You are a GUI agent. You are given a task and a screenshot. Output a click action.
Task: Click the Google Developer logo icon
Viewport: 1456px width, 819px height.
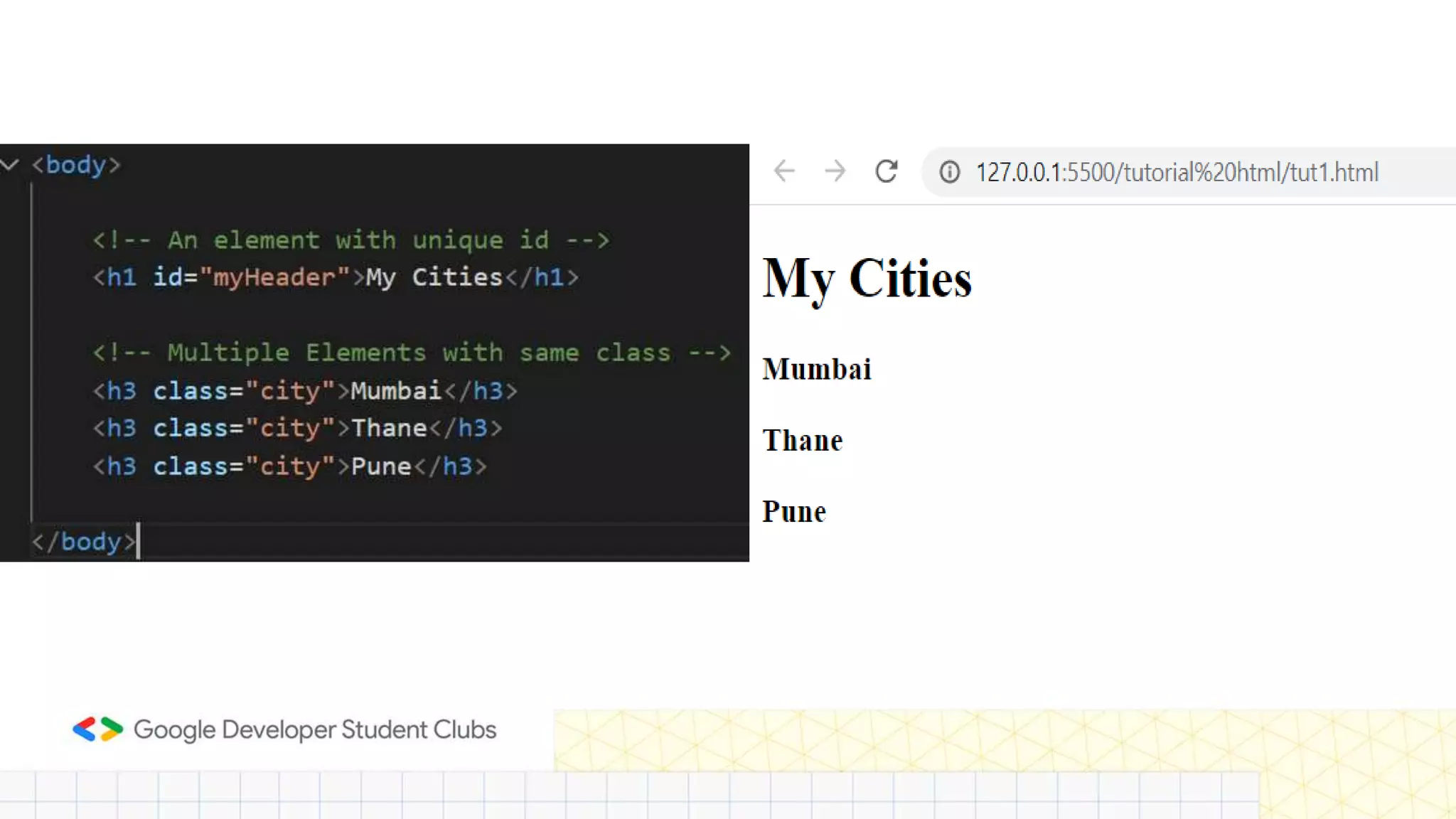click(x=98, y=729)
